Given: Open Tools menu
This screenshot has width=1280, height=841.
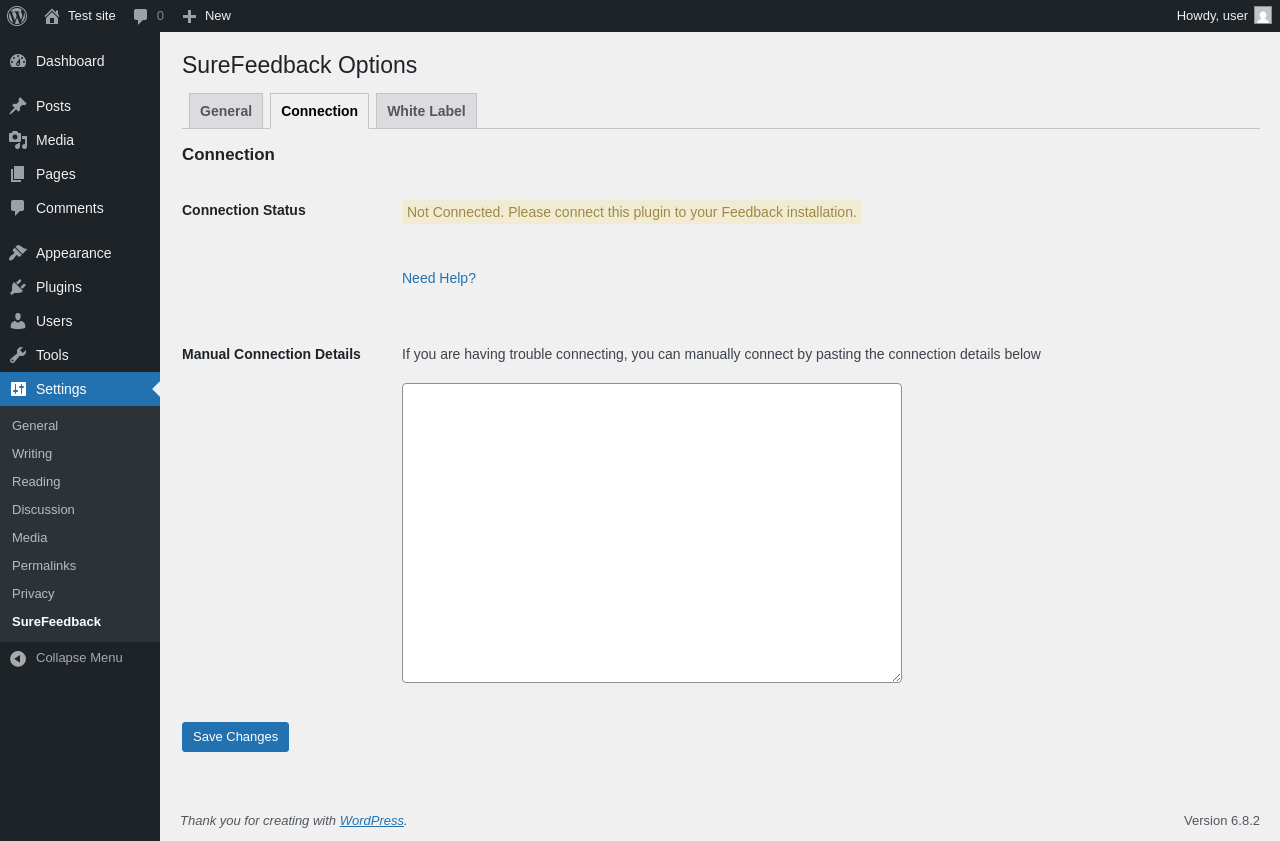Looking at the screenshot, I should [x=80, y=355].
